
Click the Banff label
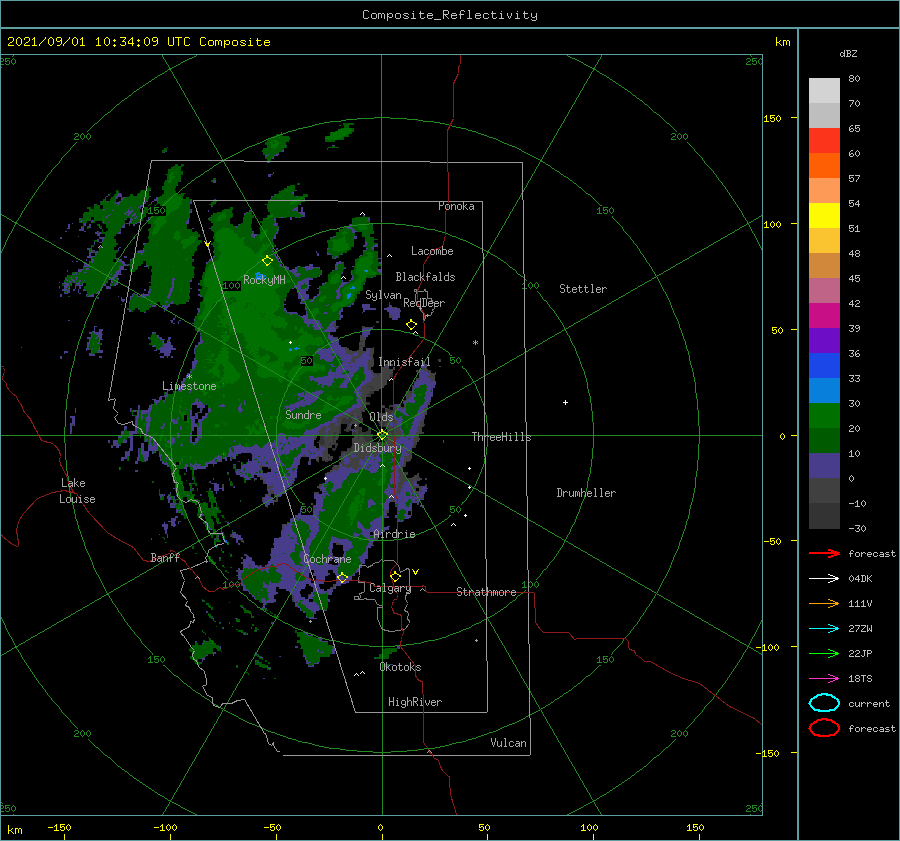165,557
